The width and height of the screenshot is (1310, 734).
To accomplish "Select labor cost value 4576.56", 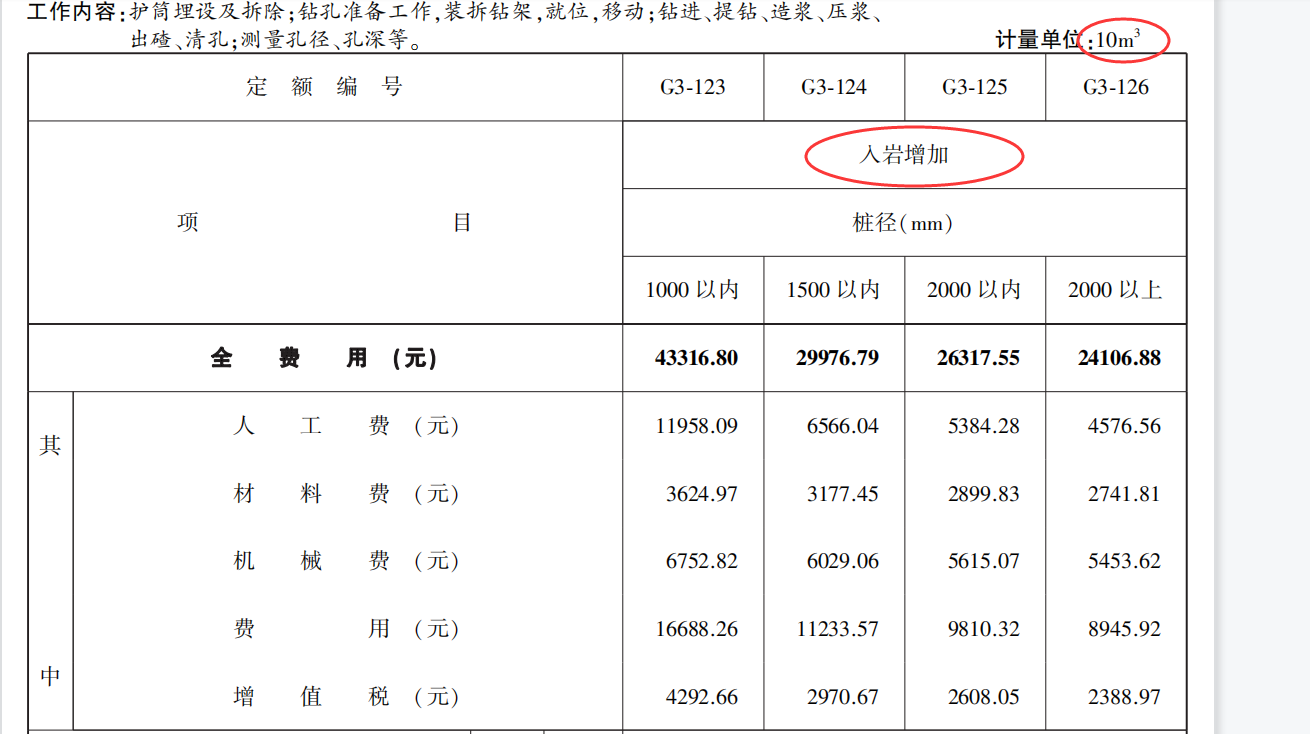I will pos(1125,426).
